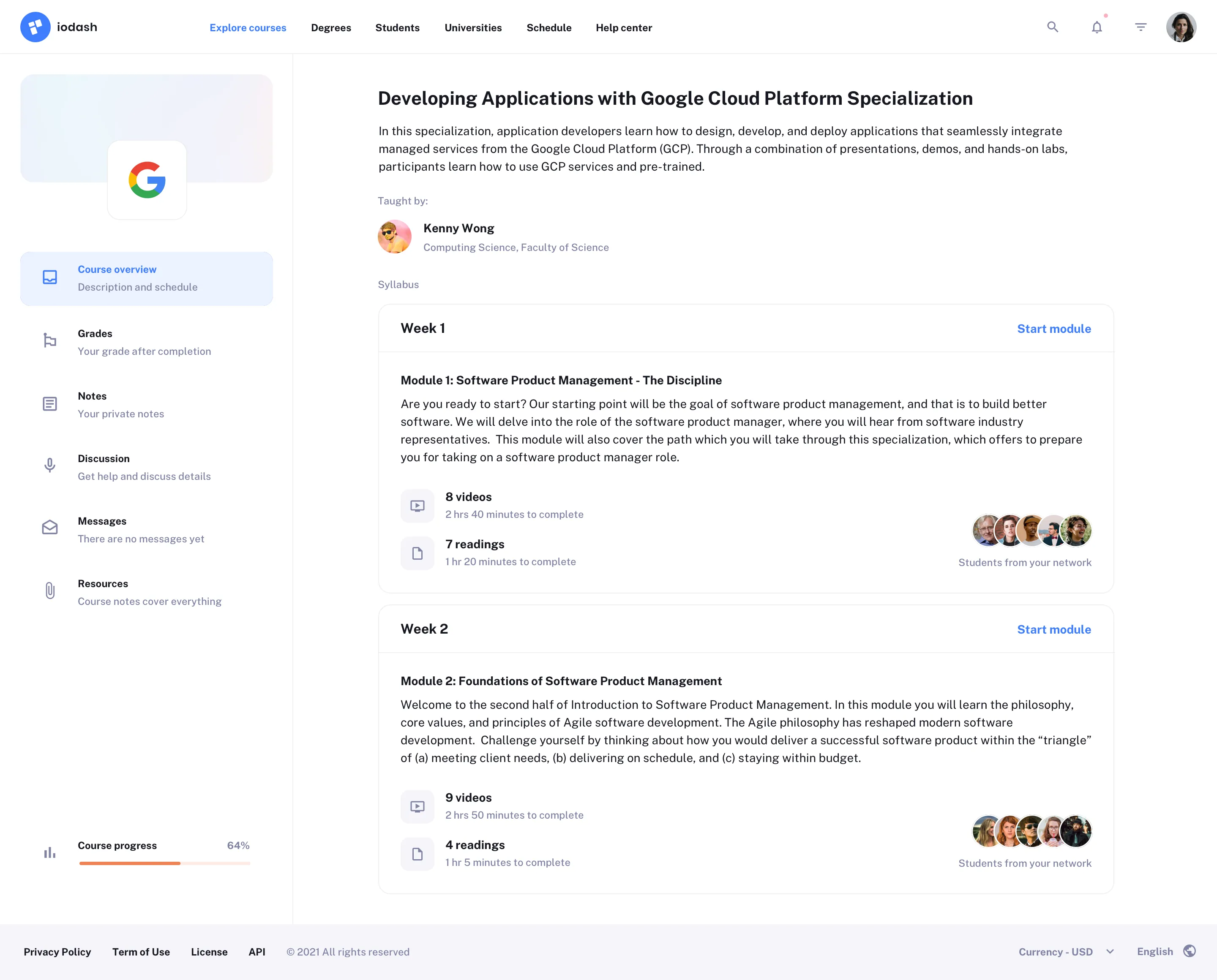Click the globe icon next to English
Image resolution: width=1217 pixels, height=980 pixels.
[1190, 951]
